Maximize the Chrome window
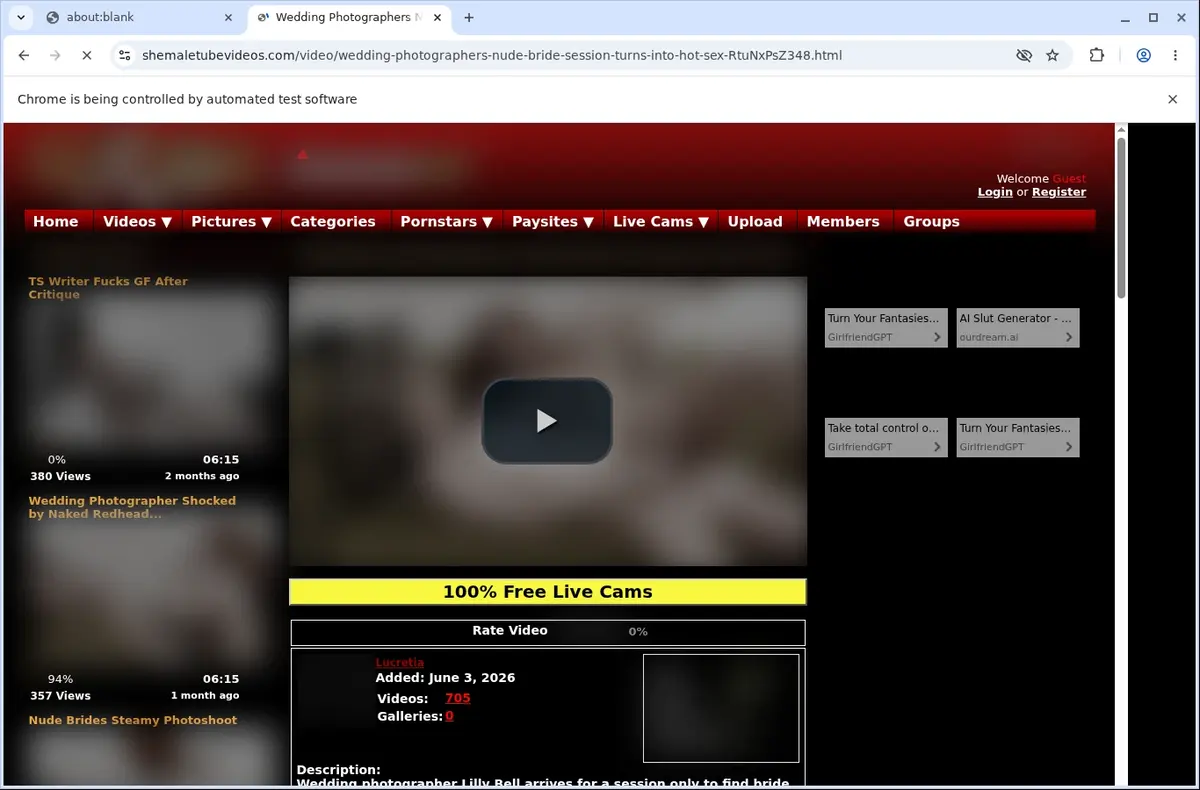Screen dimensions: 1200x790 1153,17
